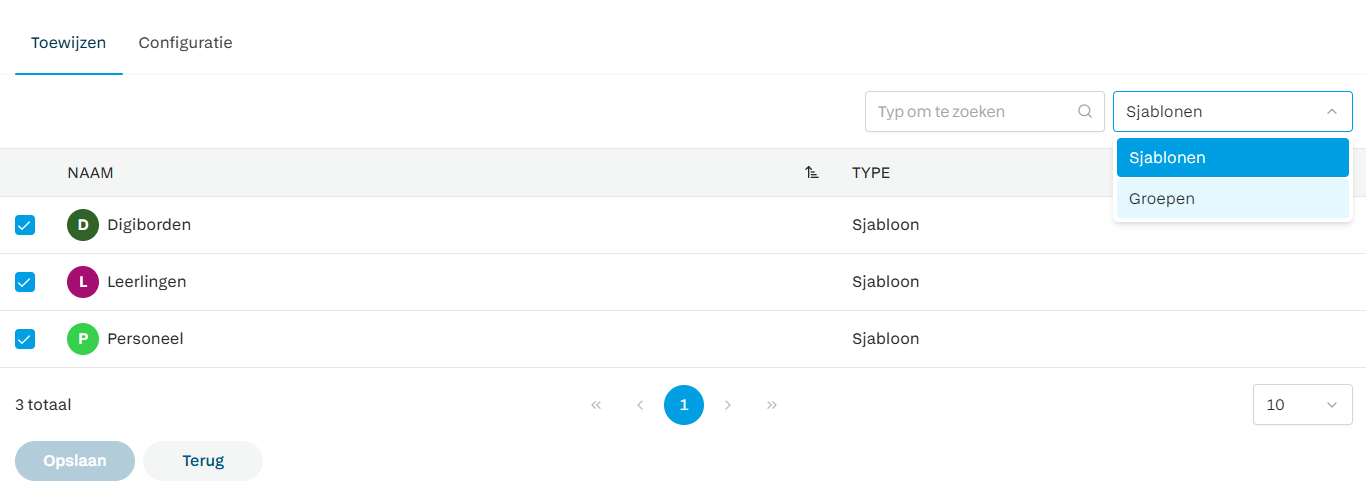Switch to the Configuratie tab

185,43
